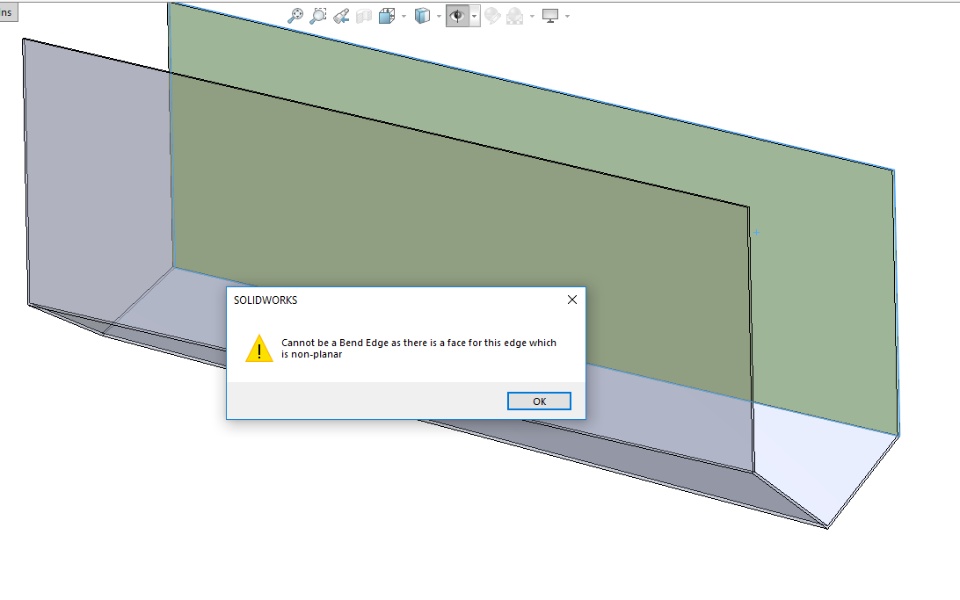Click the yellow warning triangle icon
The height and width of the screenshot is (600, 960).
point(259,348)
